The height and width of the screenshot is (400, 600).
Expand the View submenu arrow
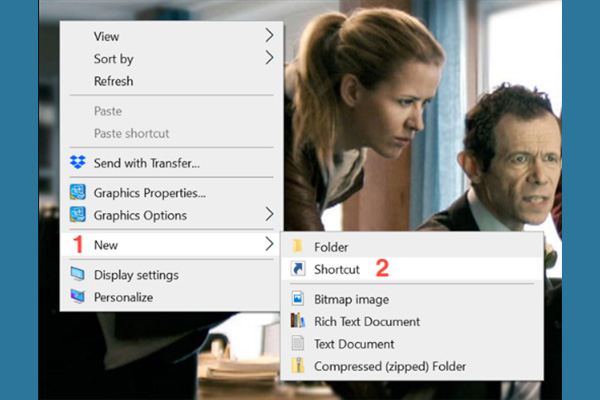269,35
